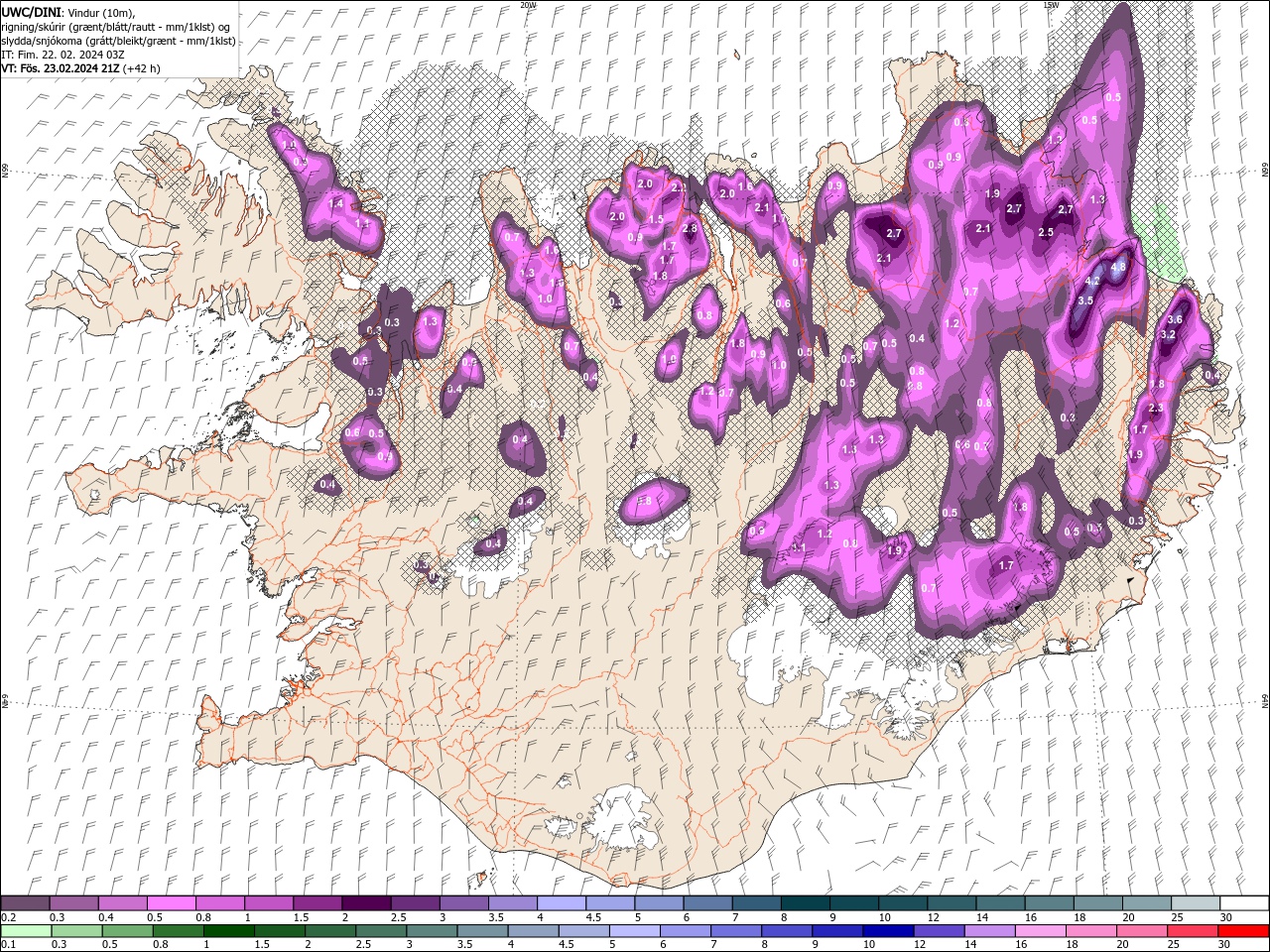Select the 4.2 value label on the map
The image size is (1270, 952).
point(1092,283)
